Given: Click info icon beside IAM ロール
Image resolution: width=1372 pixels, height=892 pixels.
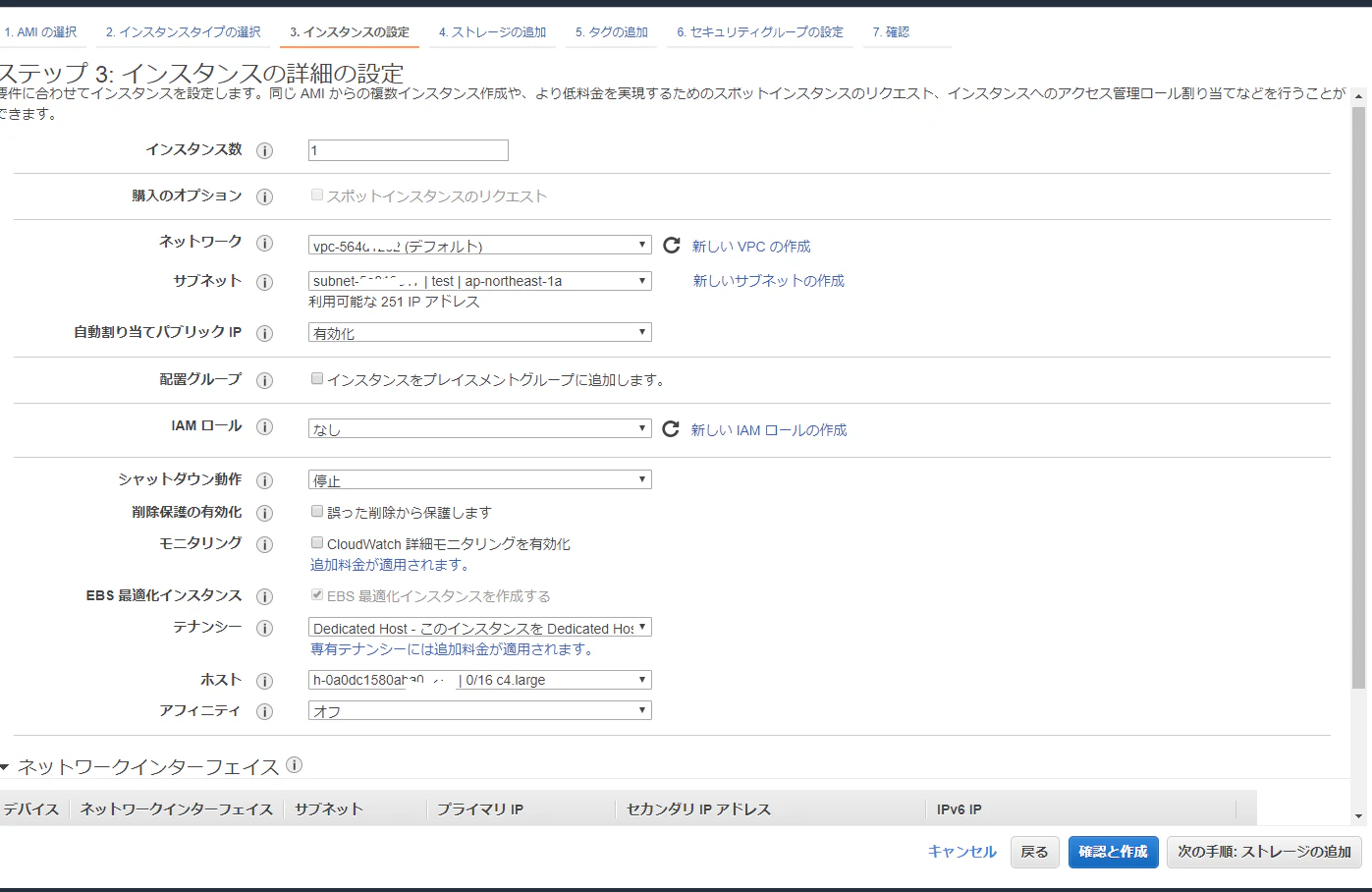Looking at the screenshot, I should pyautogui.click(x=264, y=427).
